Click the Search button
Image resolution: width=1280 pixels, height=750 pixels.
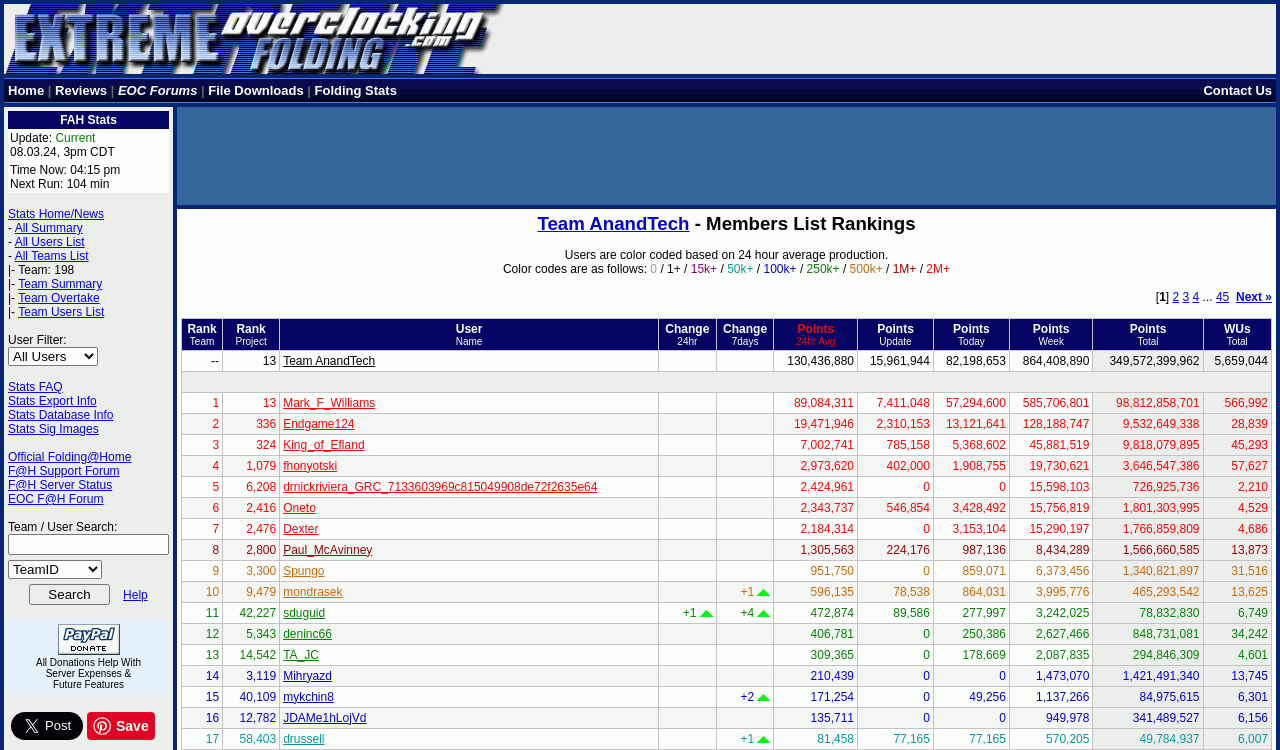tap(69, 595)
